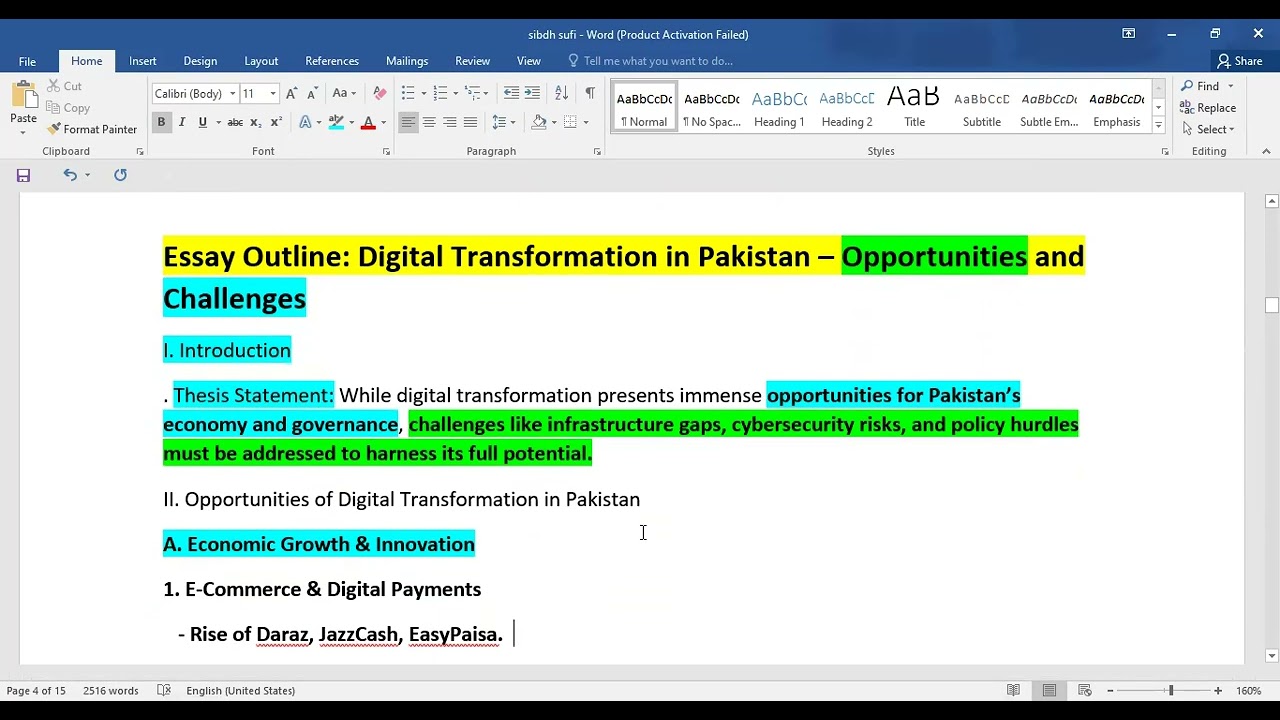Click the Line and Paragraph Spacing icon
This screenshot has width=1280, height=720.
pos(498,122)
